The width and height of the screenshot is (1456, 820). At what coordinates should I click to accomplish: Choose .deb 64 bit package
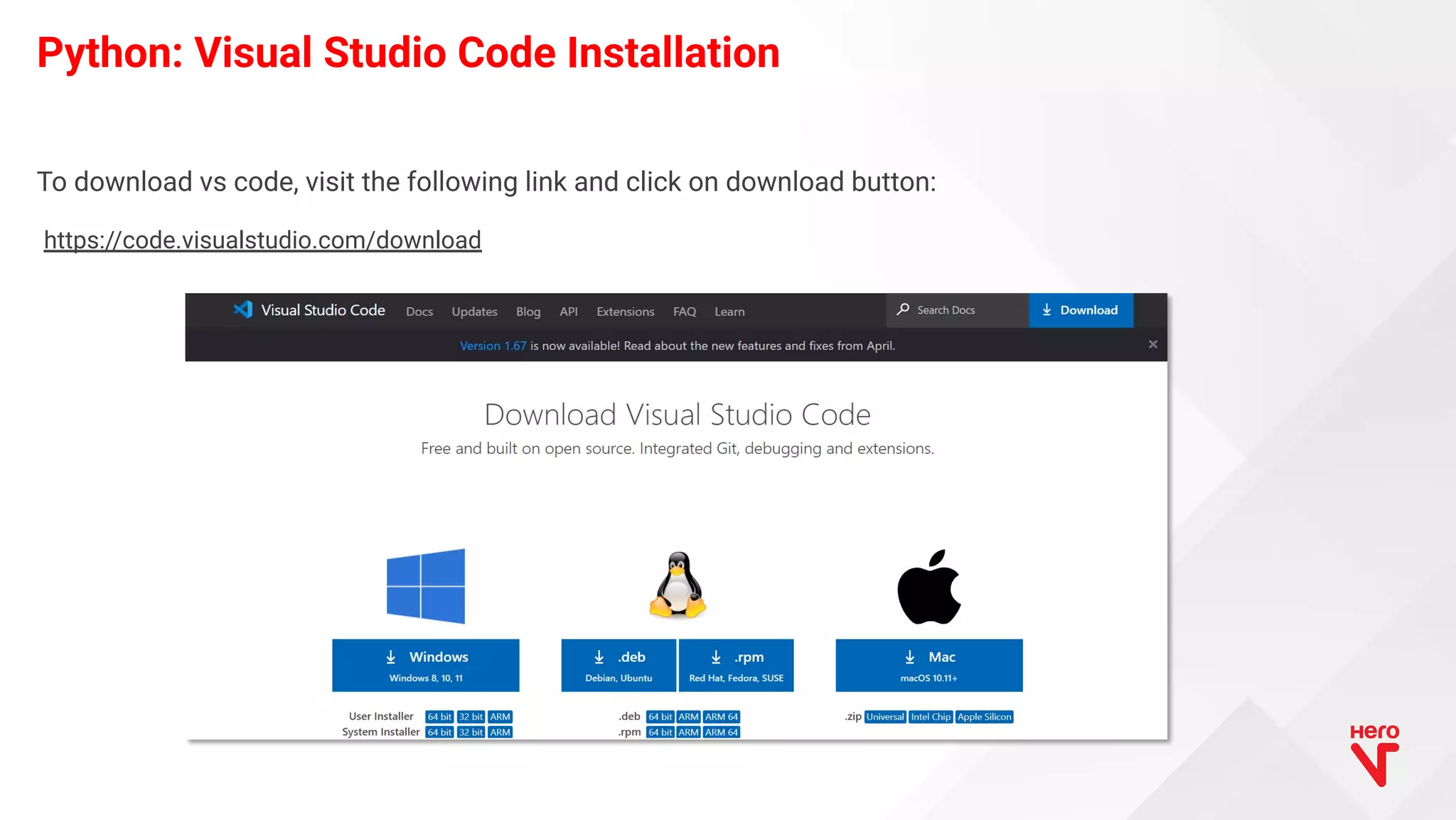click(660, 717)
